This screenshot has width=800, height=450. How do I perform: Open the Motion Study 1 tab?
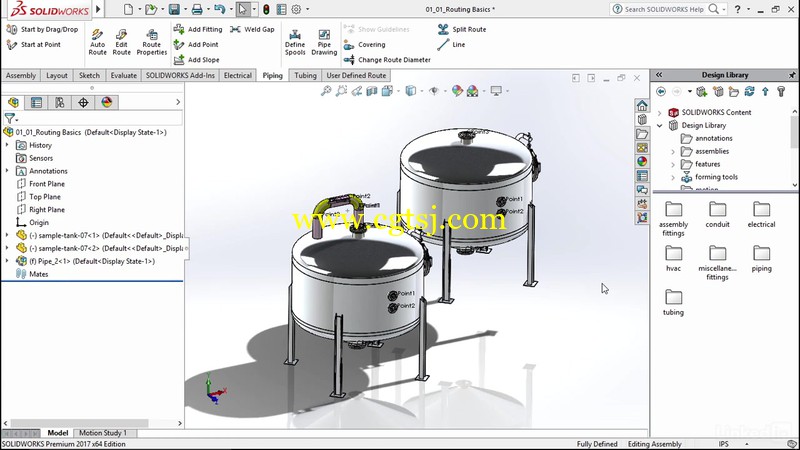(103, 433)
